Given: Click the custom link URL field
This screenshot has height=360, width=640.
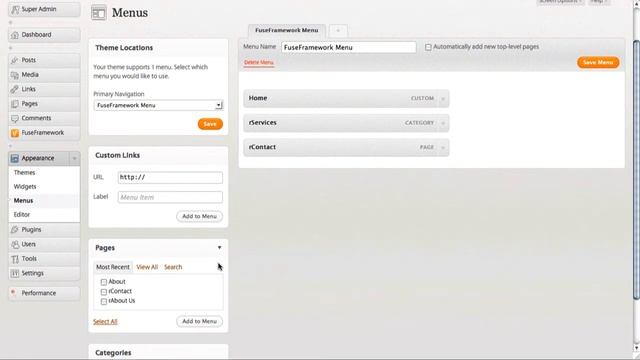Looking at the screenshot, I should (x=170, y=178).
